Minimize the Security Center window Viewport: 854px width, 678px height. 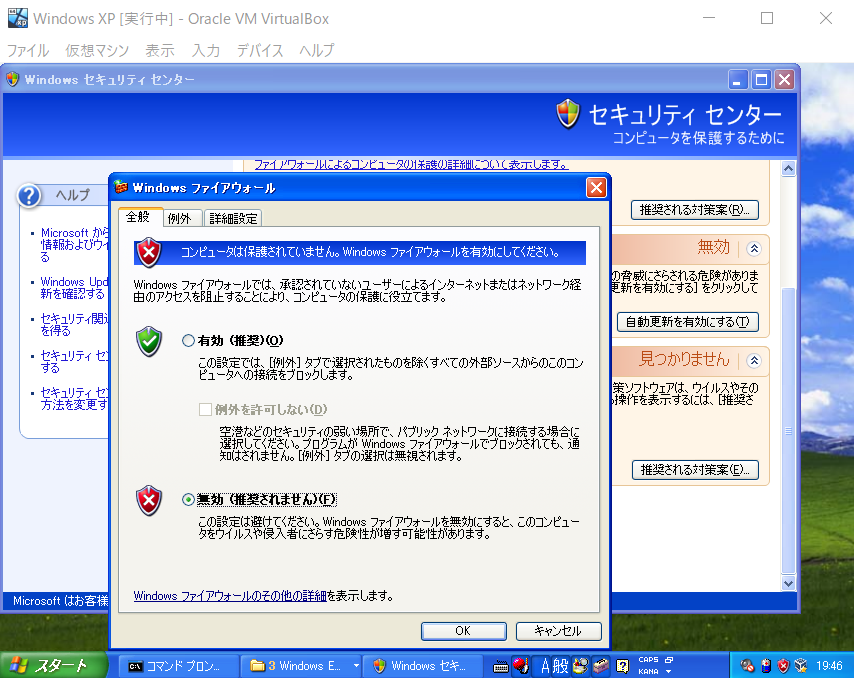coord(737,80)
